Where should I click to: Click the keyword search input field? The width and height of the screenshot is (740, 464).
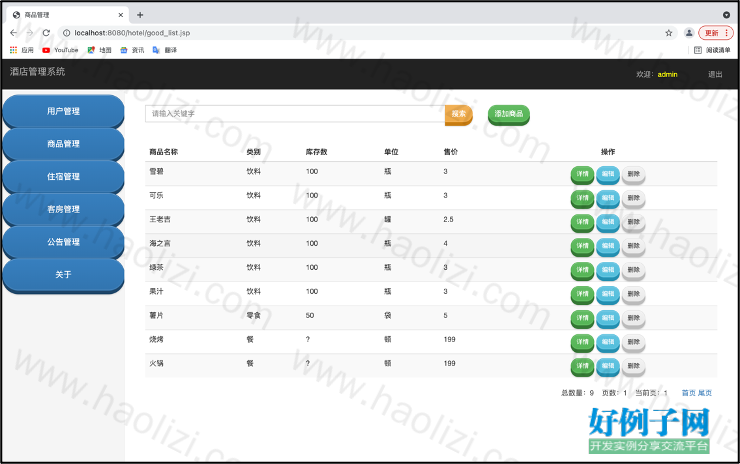[295, 114]
